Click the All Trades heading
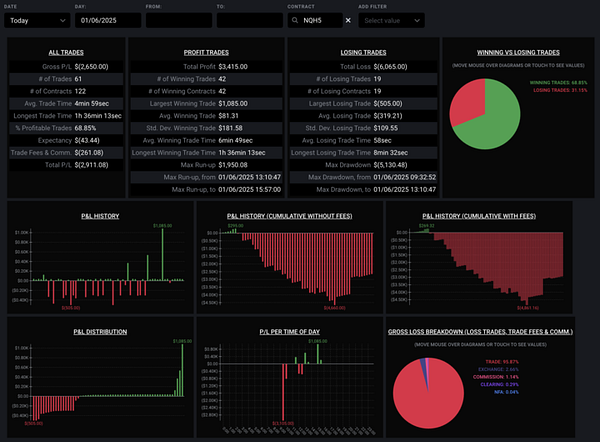Screen dimensions: 600x442 click(x=66, y=52)
